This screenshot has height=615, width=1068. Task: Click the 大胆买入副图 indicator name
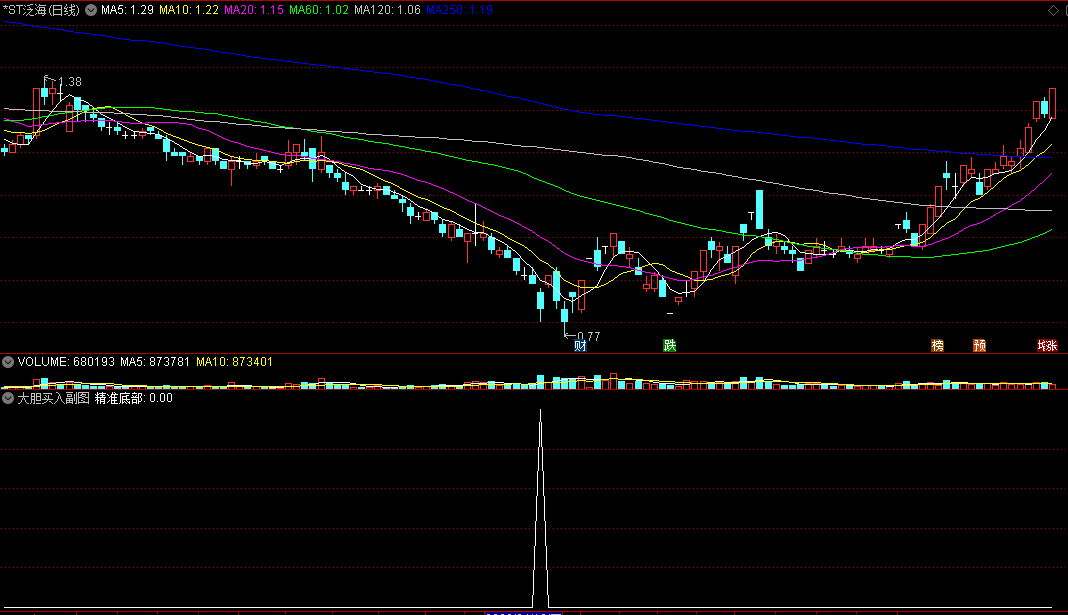[53, 398]
